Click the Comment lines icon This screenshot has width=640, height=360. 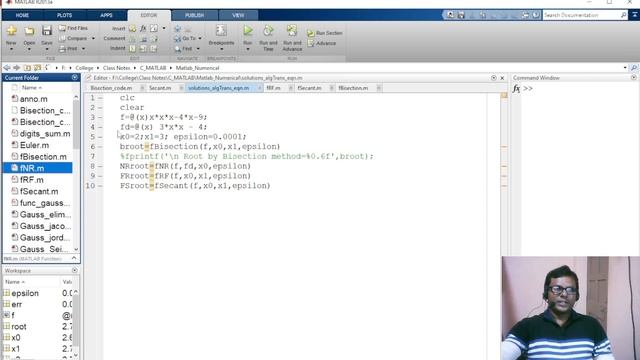point(133,39)
